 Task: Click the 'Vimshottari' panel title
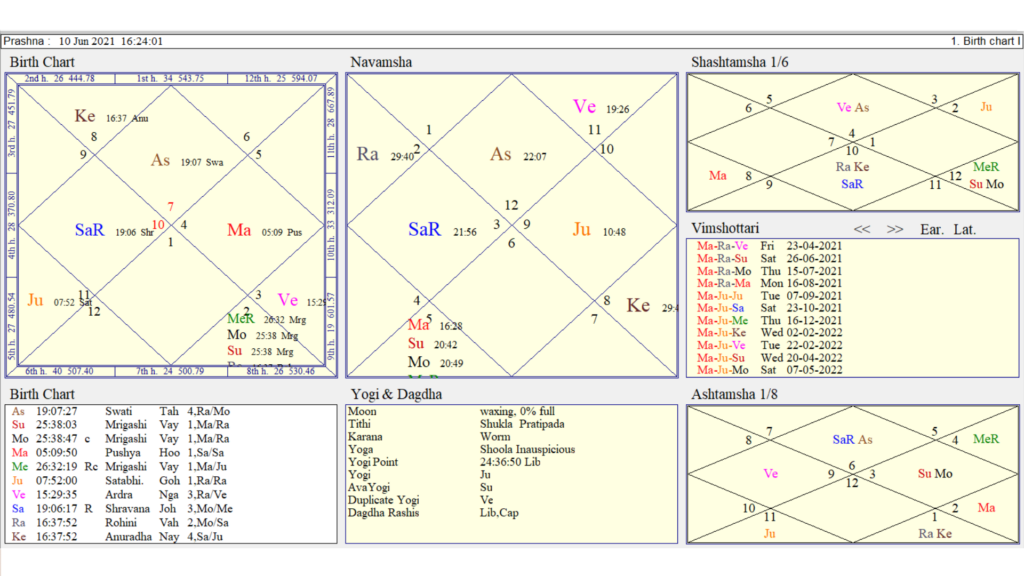(x=725, y=228)
